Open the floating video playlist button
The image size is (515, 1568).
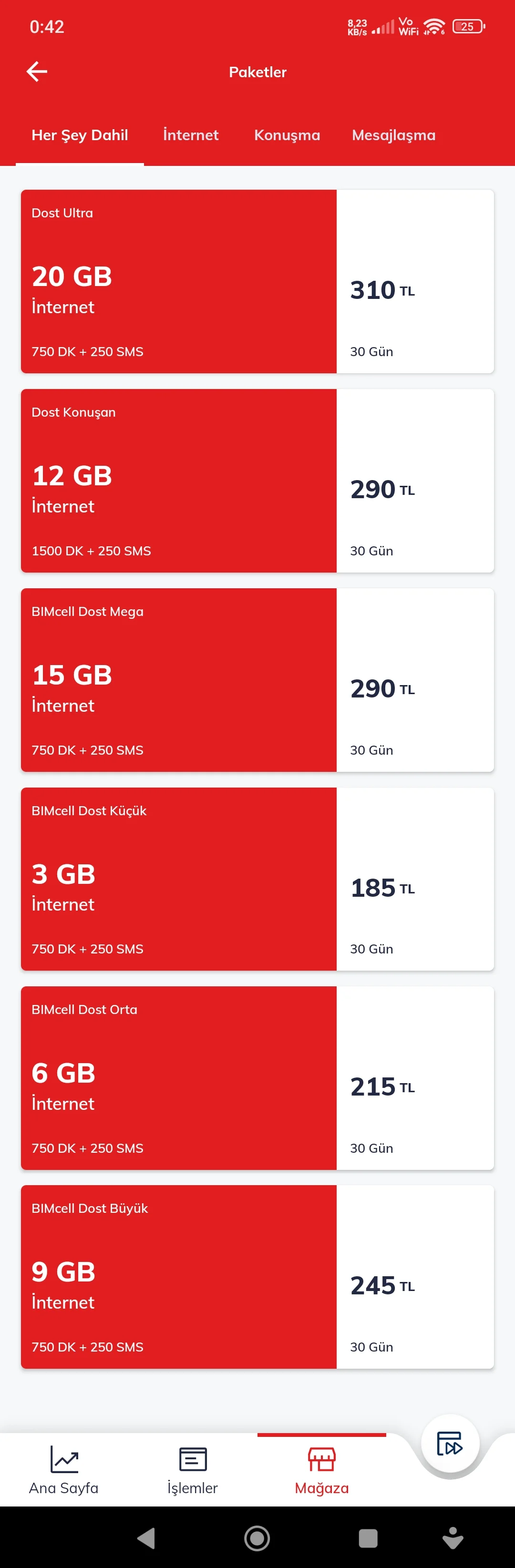pos(450,1443)
